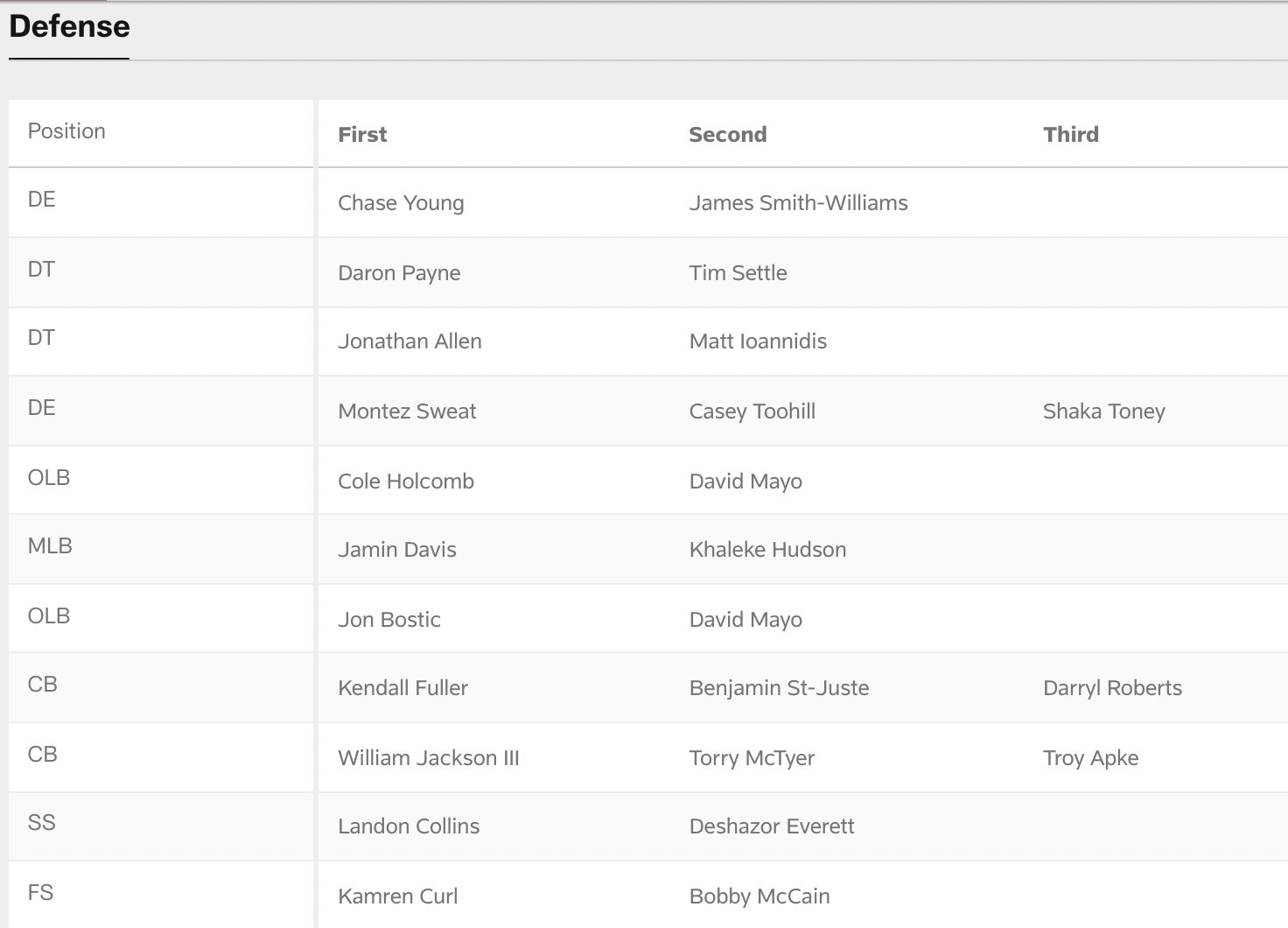Viewport: 1288px width, 928px height.
Task: Select the First column header
Action: click(x=362, y=134)
